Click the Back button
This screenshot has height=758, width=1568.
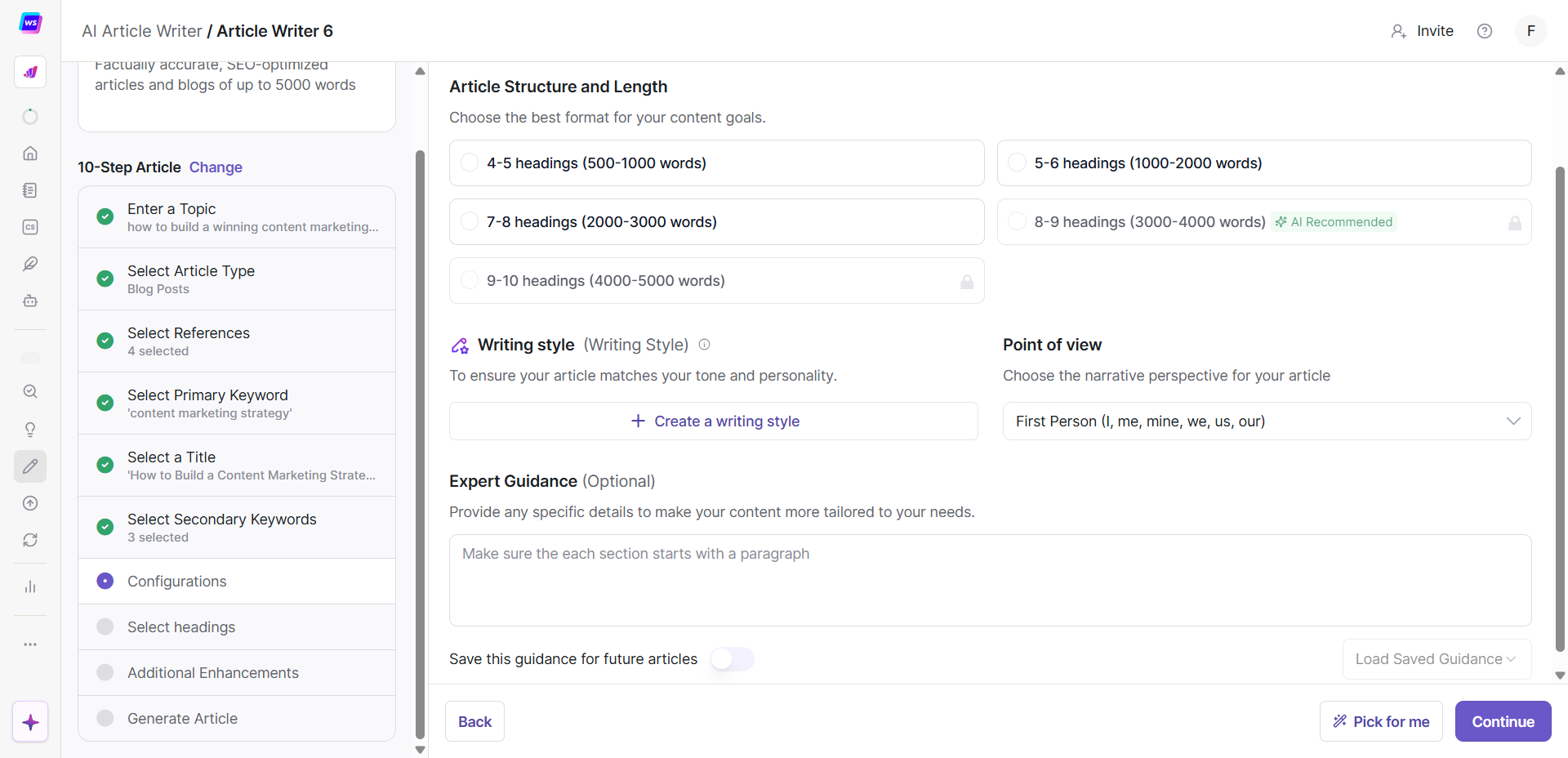(474, 721)
